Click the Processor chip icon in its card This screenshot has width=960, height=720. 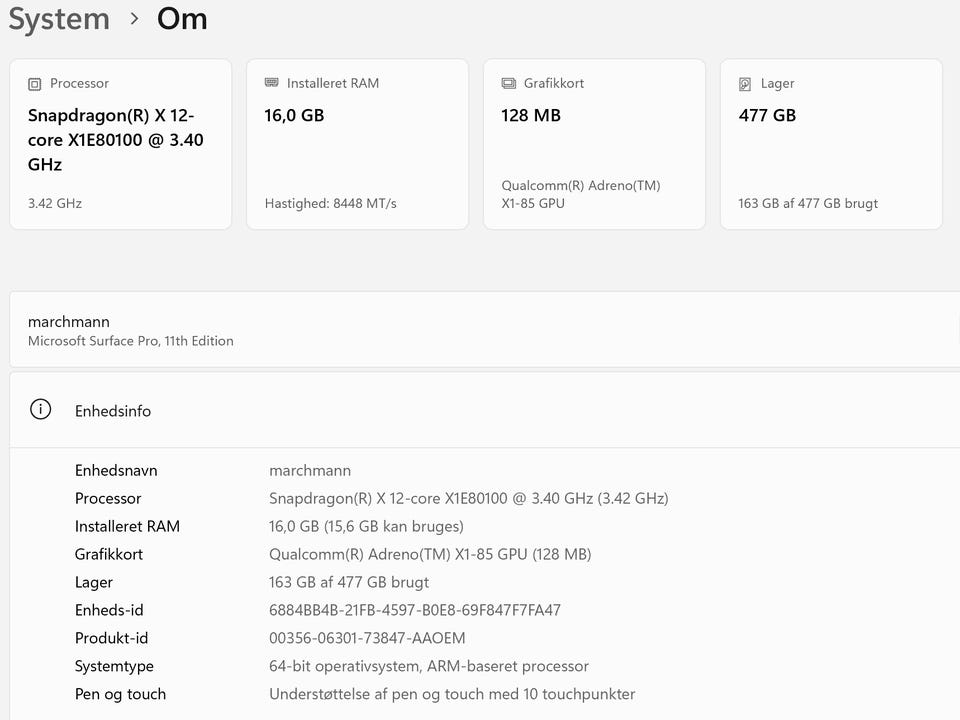(x=35, y=84)
